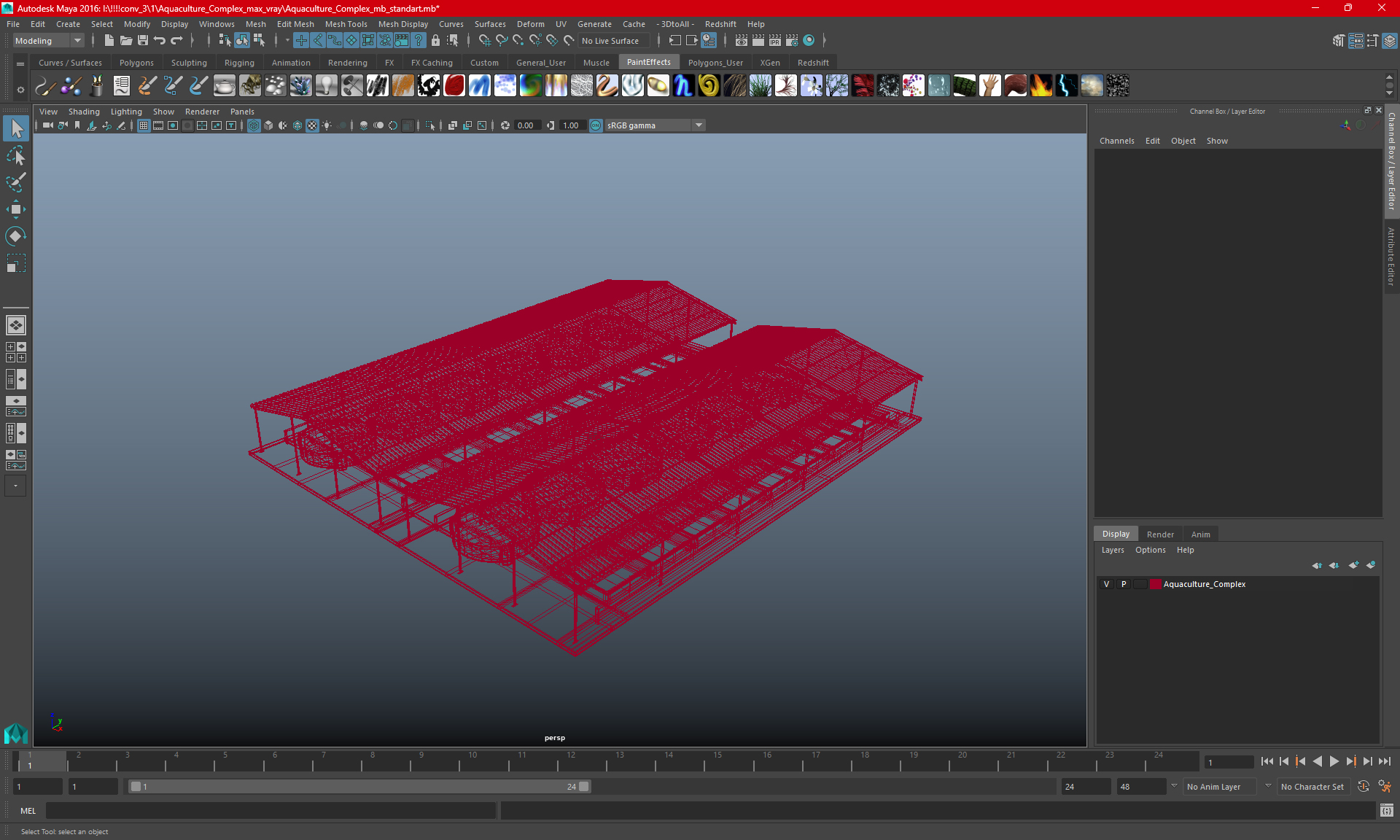Image resolution: width=1400 pixels, height=840 pixels.
Task: Toggle the viewport grid display button
Action: [144, 125]
